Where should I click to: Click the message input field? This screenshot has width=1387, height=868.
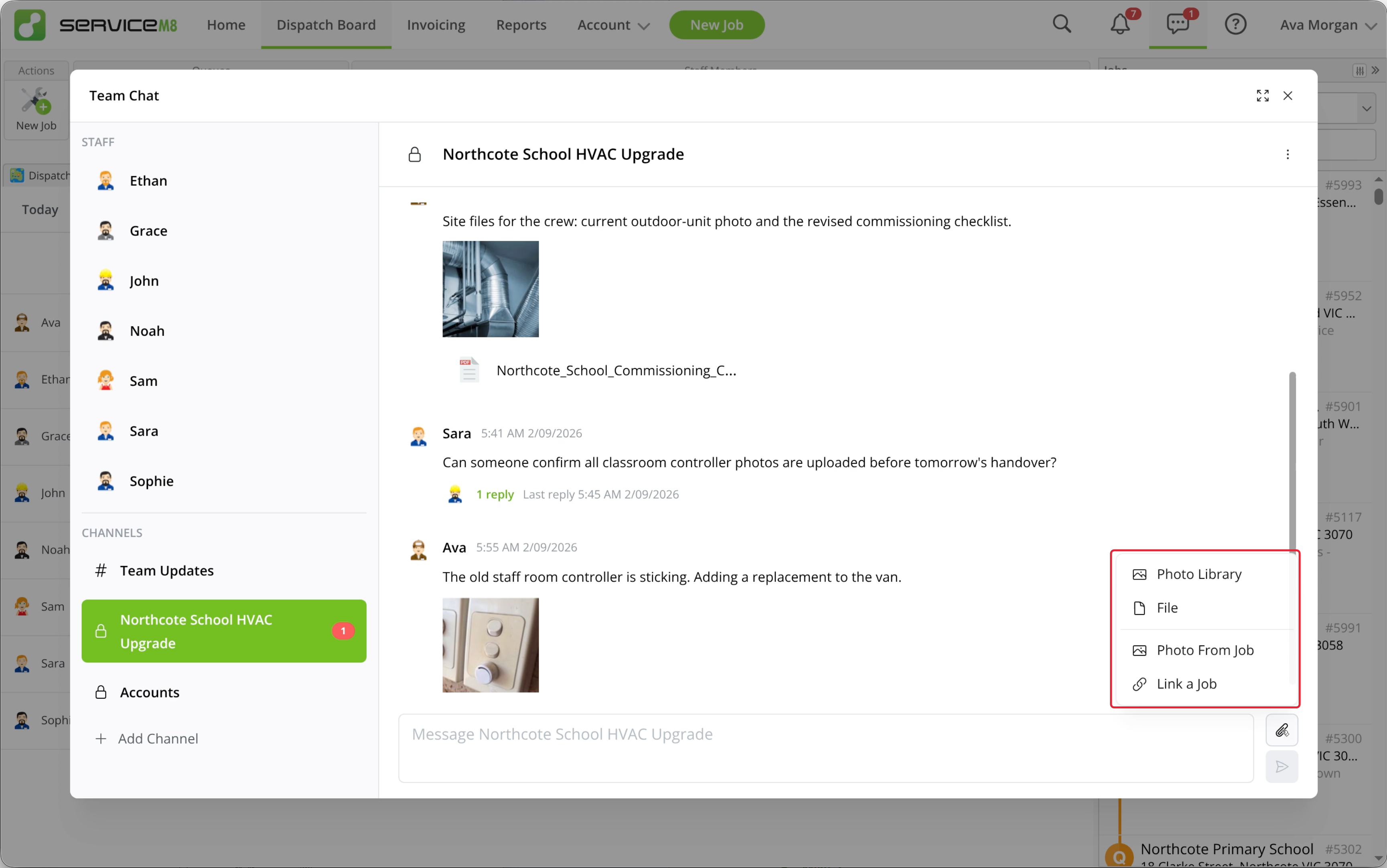point(826,748)
